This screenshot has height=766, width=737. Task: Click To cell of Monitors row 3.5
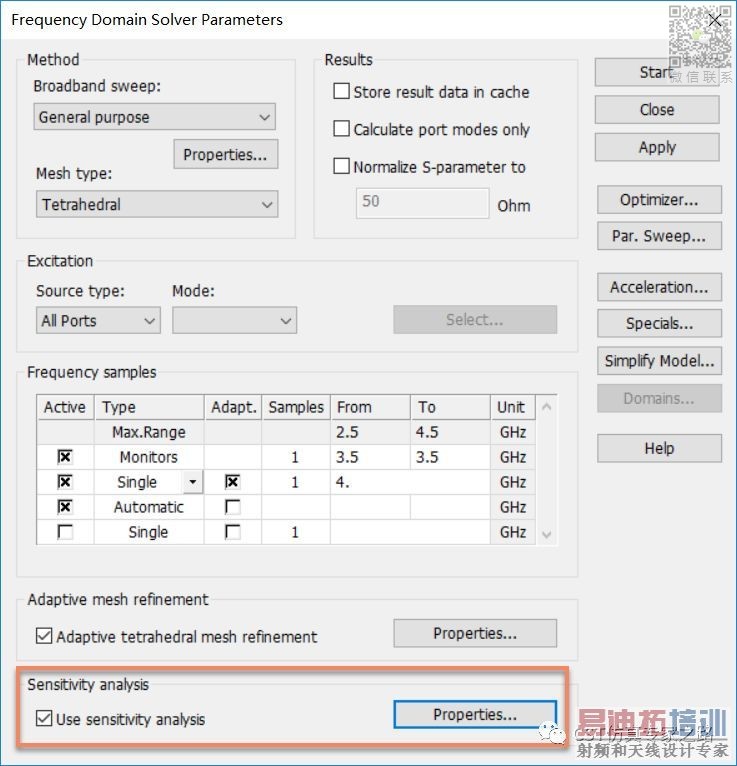450,457
